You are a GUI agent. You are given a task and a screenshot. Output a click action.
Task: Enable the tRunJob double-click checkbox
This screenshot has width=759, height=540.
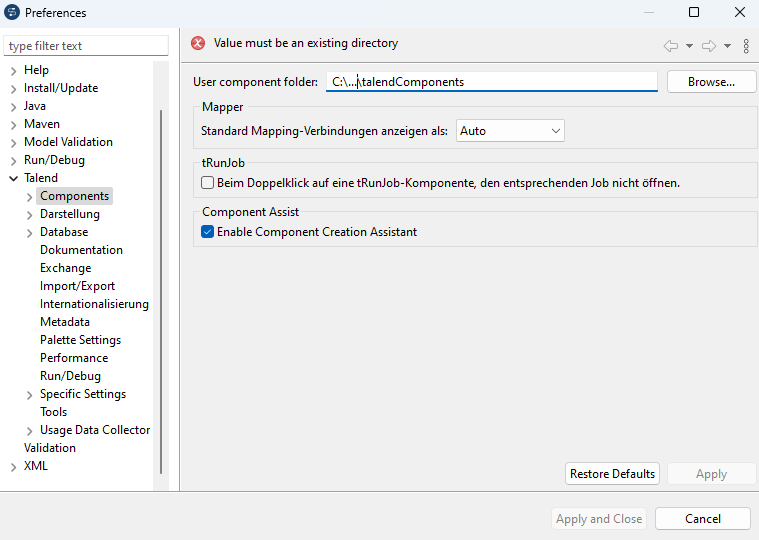(x=208, y=182)
